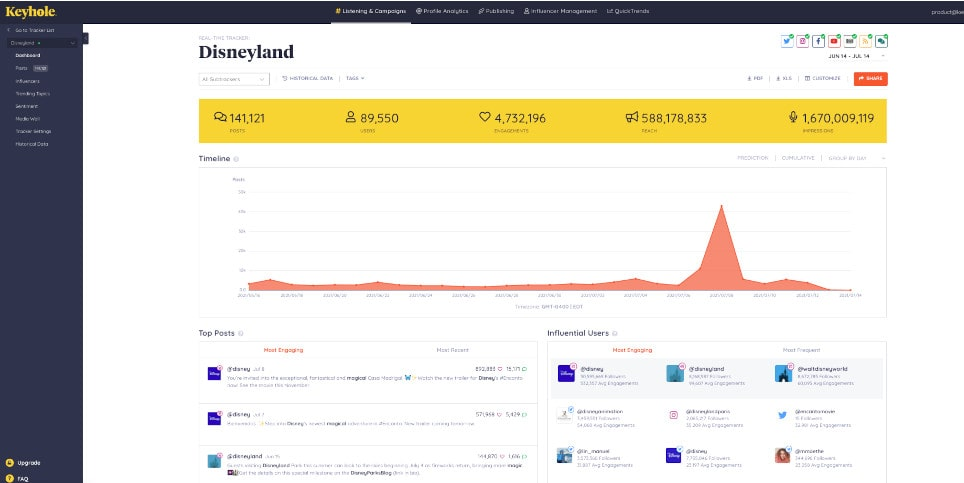Select Most Engaging tab in Top Posts
964x483 pixels.
coord(283,350)
